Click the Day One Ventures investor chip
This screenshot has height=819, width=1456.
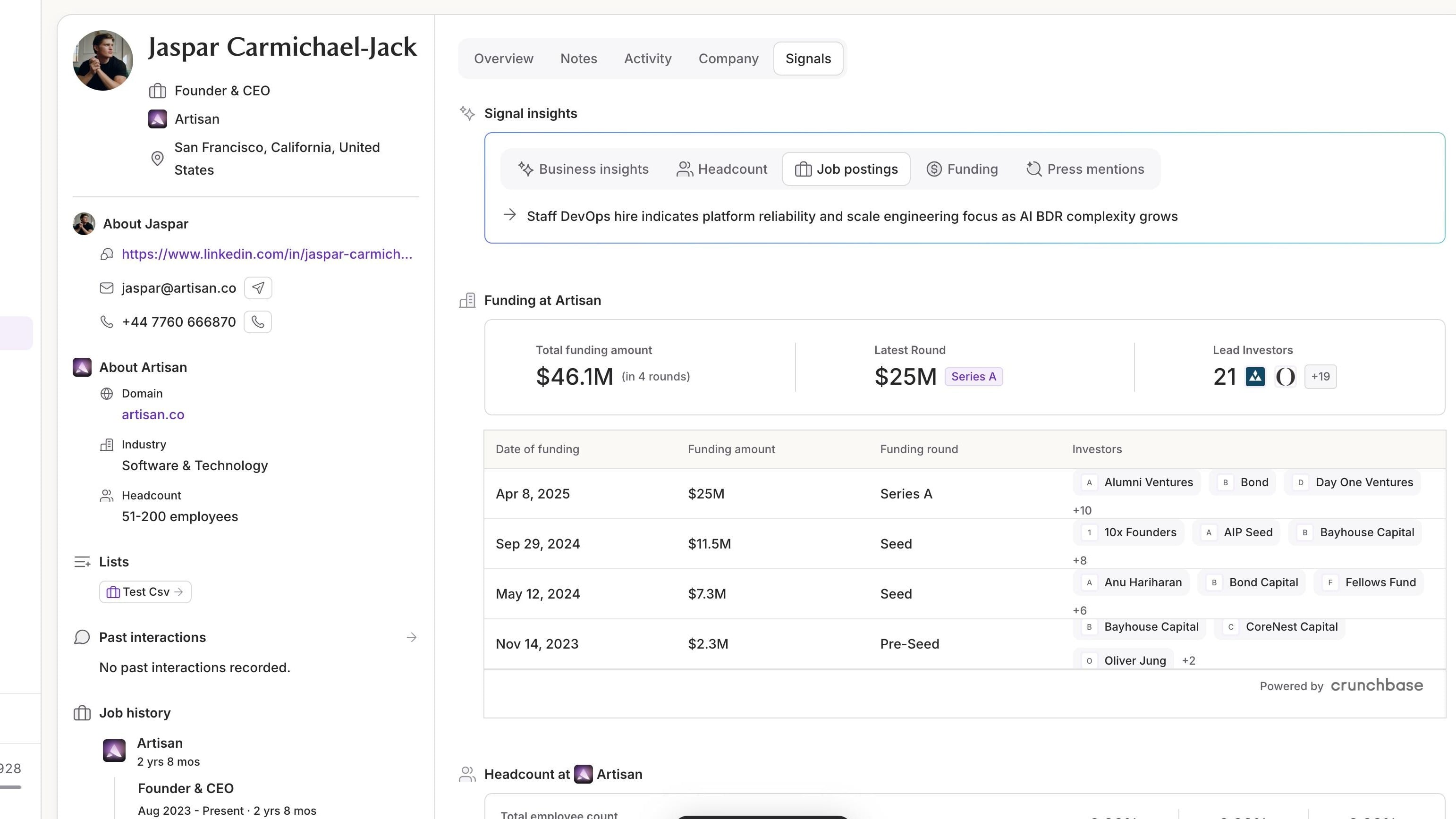click(x=1353, y=483)
